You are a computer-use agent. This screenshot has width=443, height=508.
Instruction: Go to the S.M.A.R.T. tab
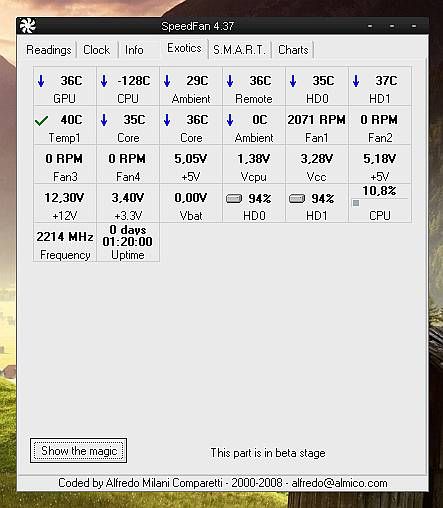click(239, 50)
